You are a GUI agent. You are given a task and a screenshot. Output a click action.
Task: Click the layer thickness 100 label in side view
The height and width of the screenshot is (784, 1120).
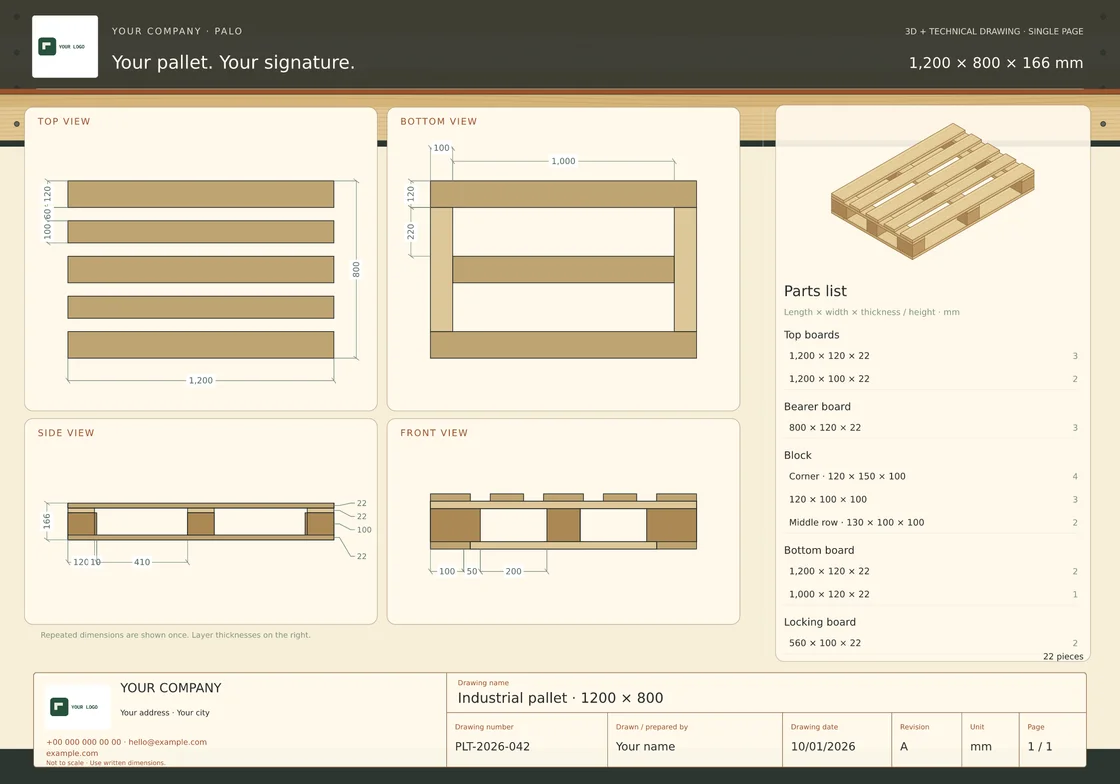(x=364, y=530)
